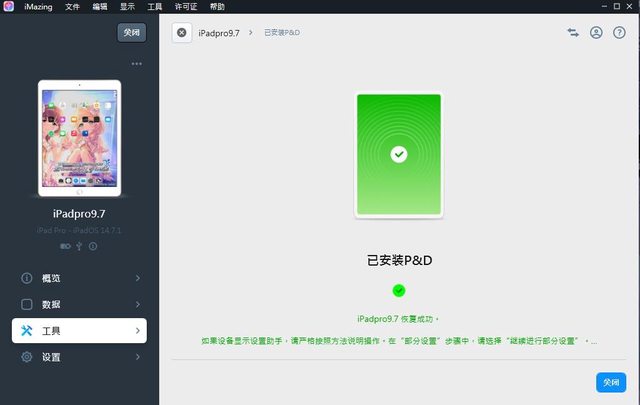This screenshot has width=640, height=405.
Task: Open the 显示 menu
Action: [127, 7]
